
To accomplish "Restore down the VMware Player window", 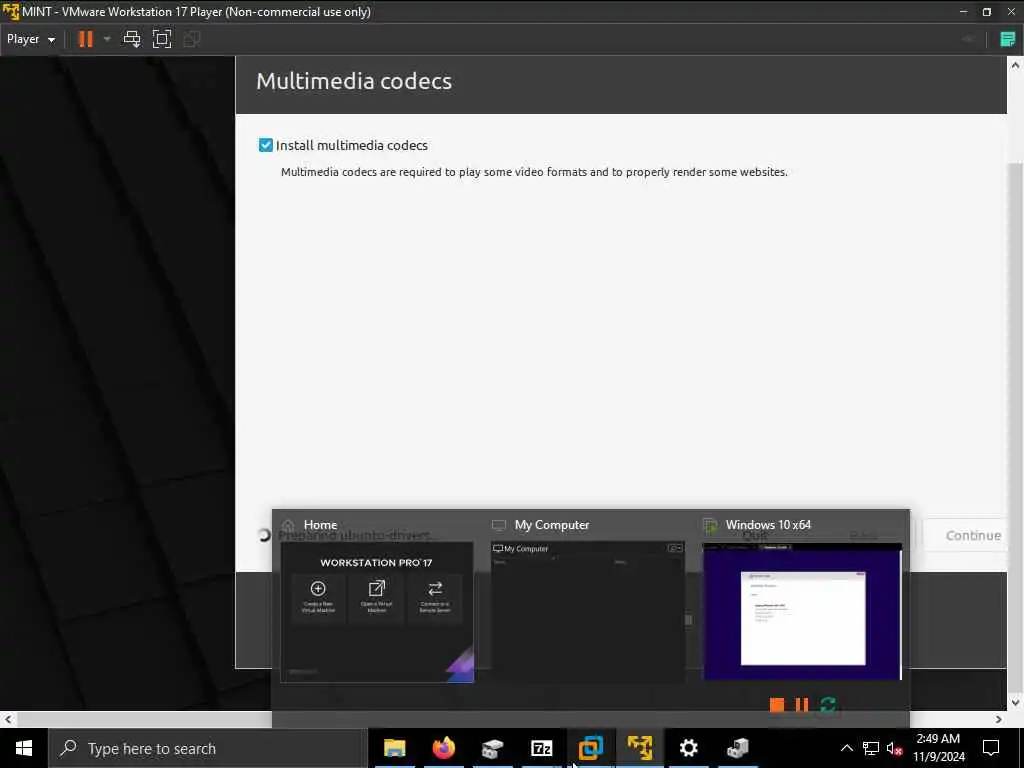I will pos(987,12).
